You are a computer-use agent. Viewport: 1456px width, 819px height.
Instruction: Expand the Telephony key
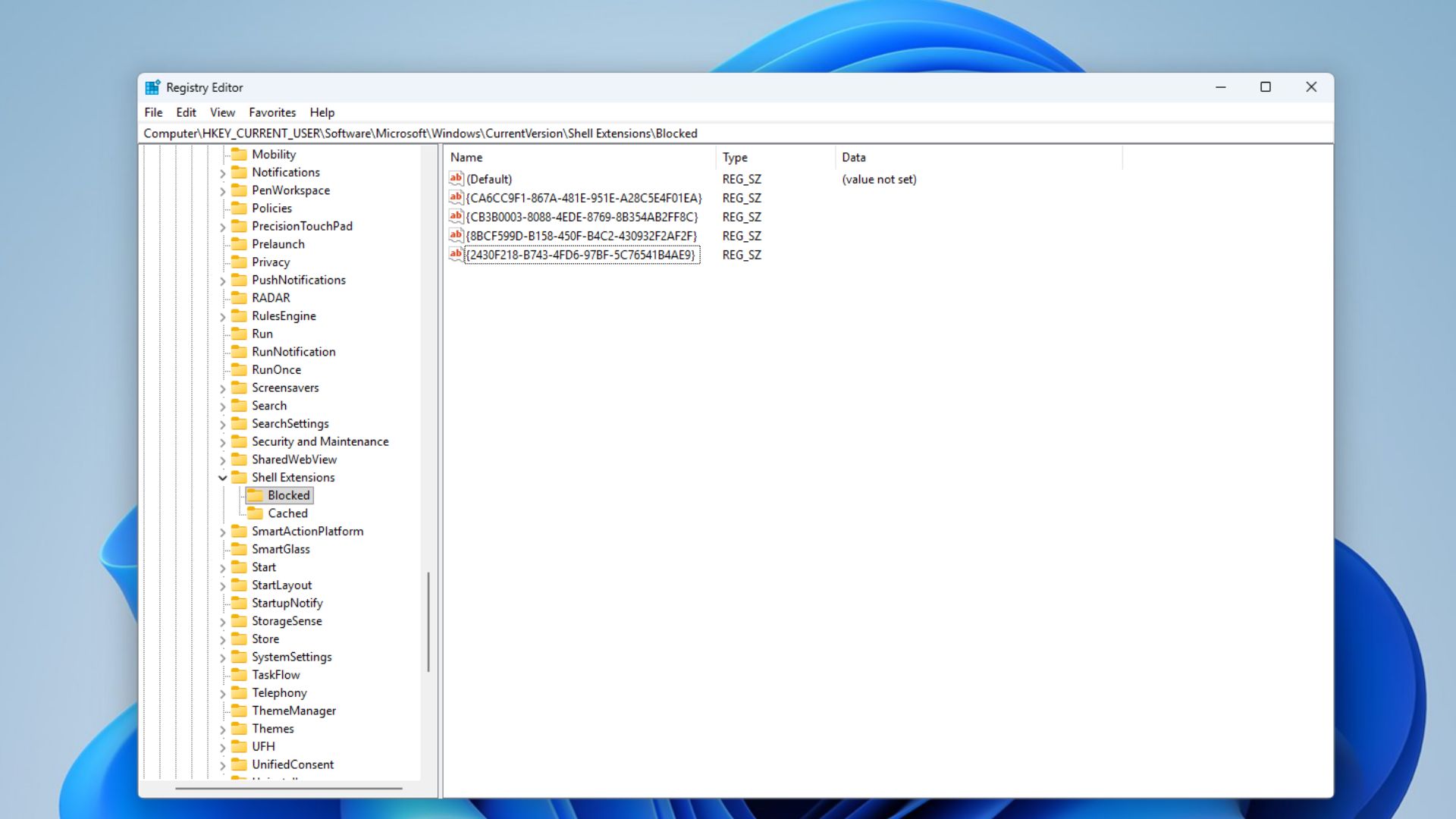[222, 692]
